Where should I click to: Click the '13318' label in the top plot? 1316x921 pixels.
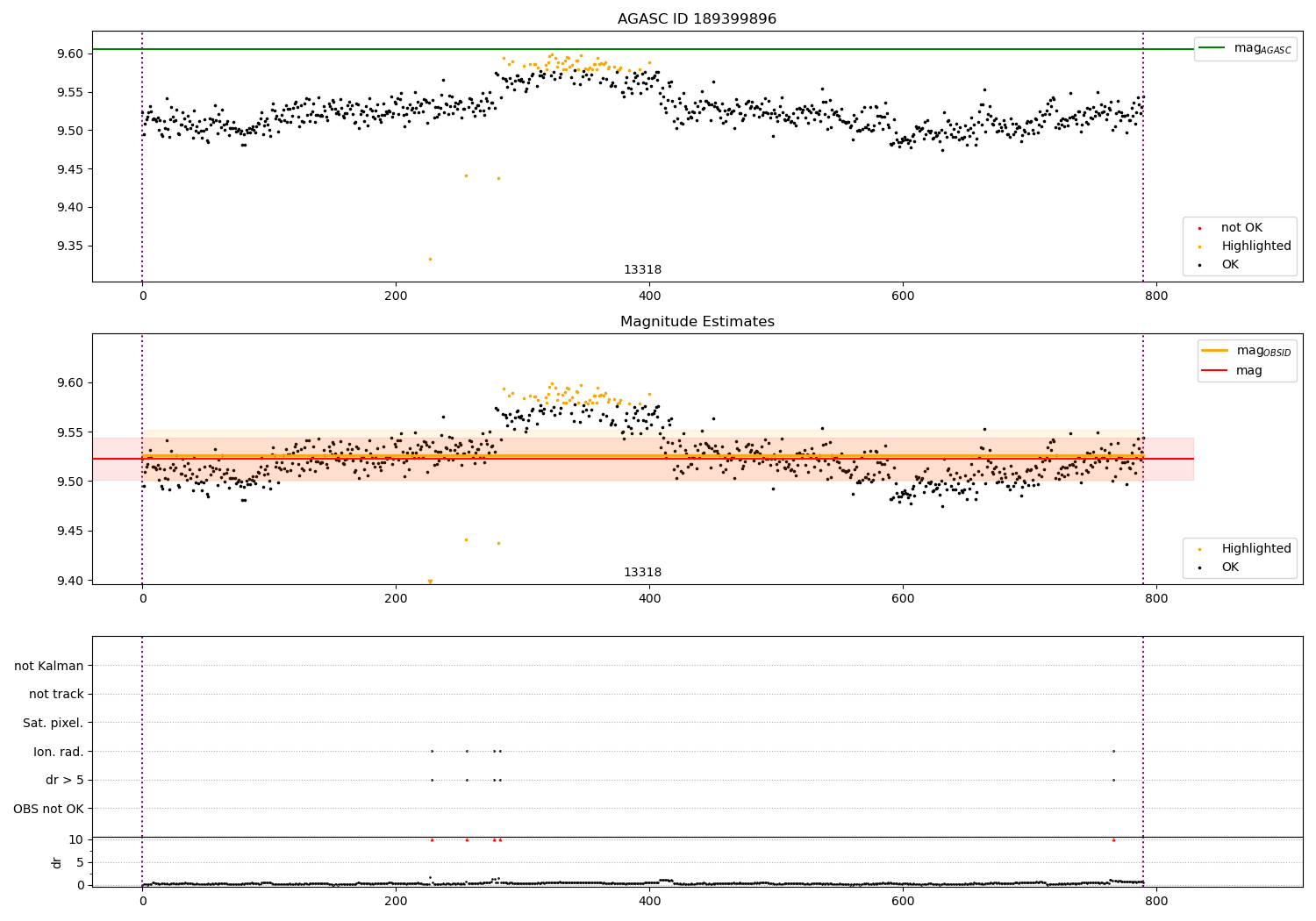tap(642, 270)
